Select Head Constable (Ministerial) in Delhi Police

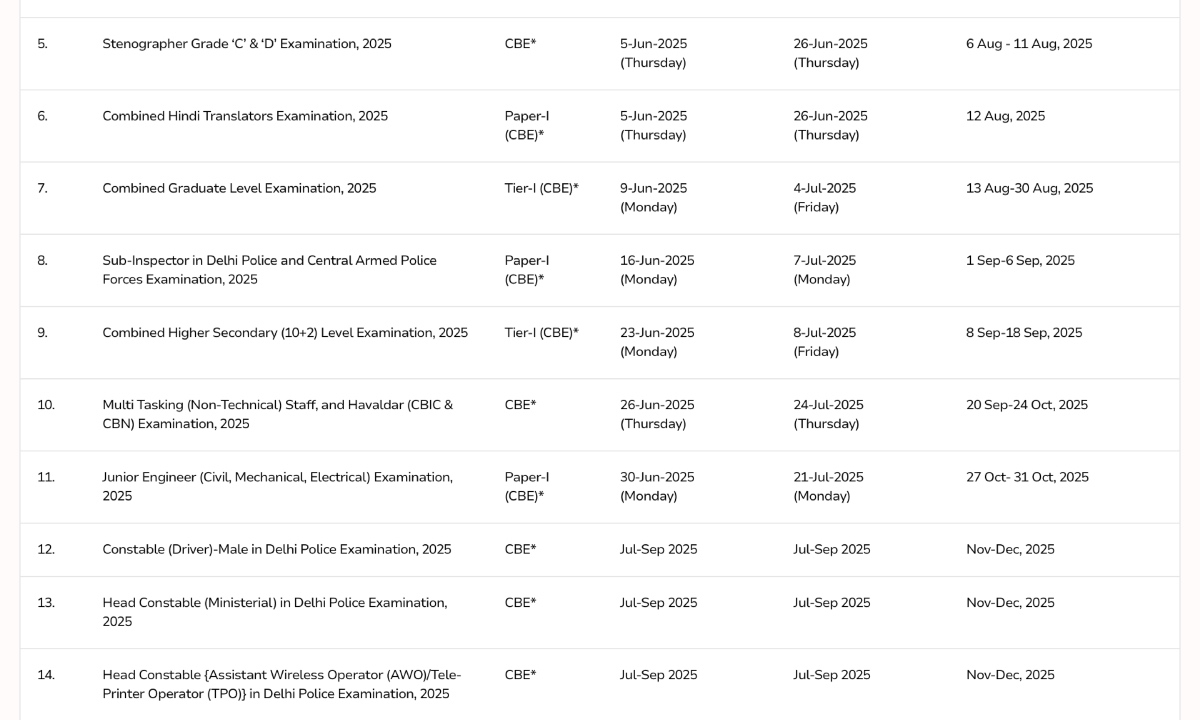tap(274, 611)
